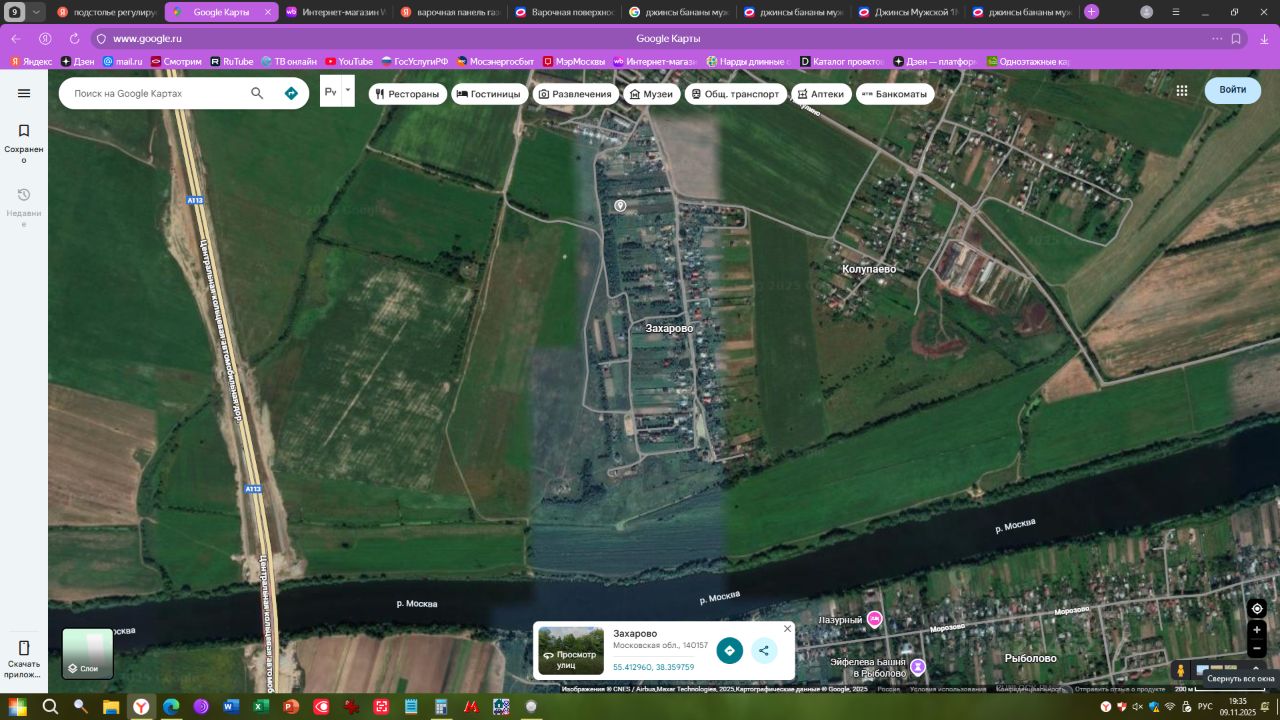Open Google apps grid icon

tap(1182, 90)
